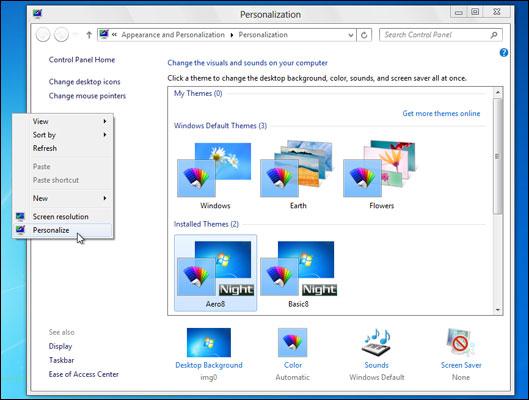Viewport: 529px width, 400px height.
Task: Select the Basic8 installed theme
Action: (299, 273)
